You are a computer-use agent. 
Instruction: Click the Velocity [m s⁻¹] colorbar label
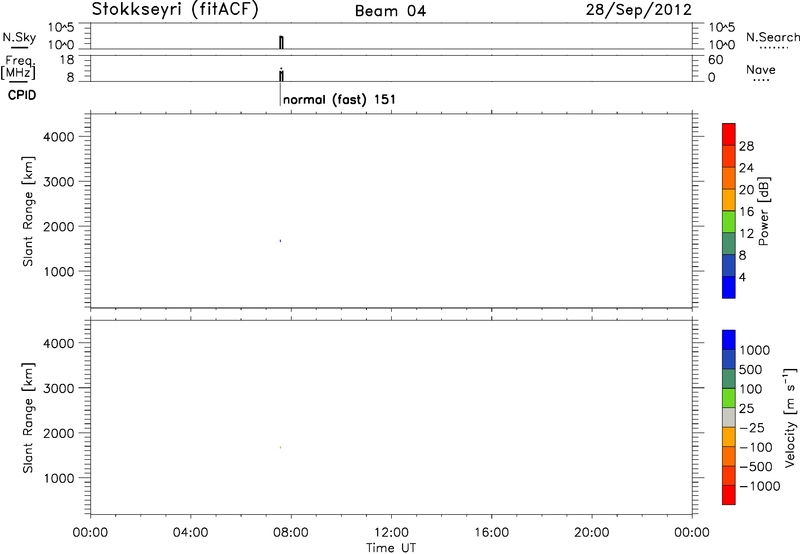coord(790,417)
